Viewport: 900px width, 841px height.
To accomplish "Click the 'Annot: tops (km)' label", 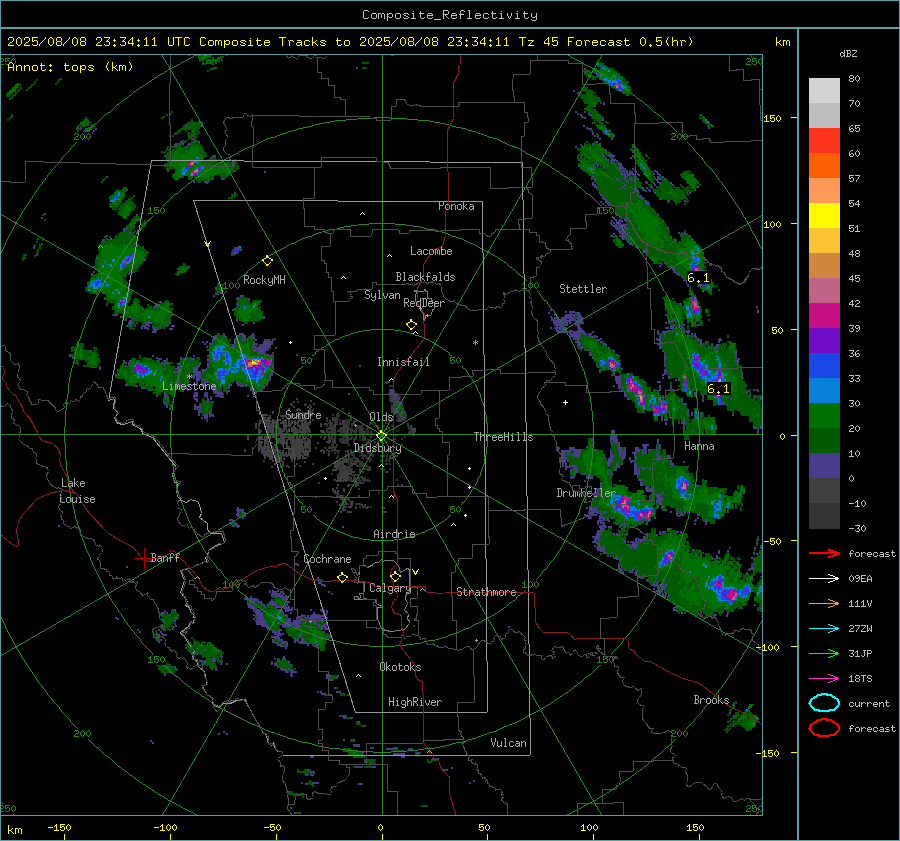I will [70, 67].
